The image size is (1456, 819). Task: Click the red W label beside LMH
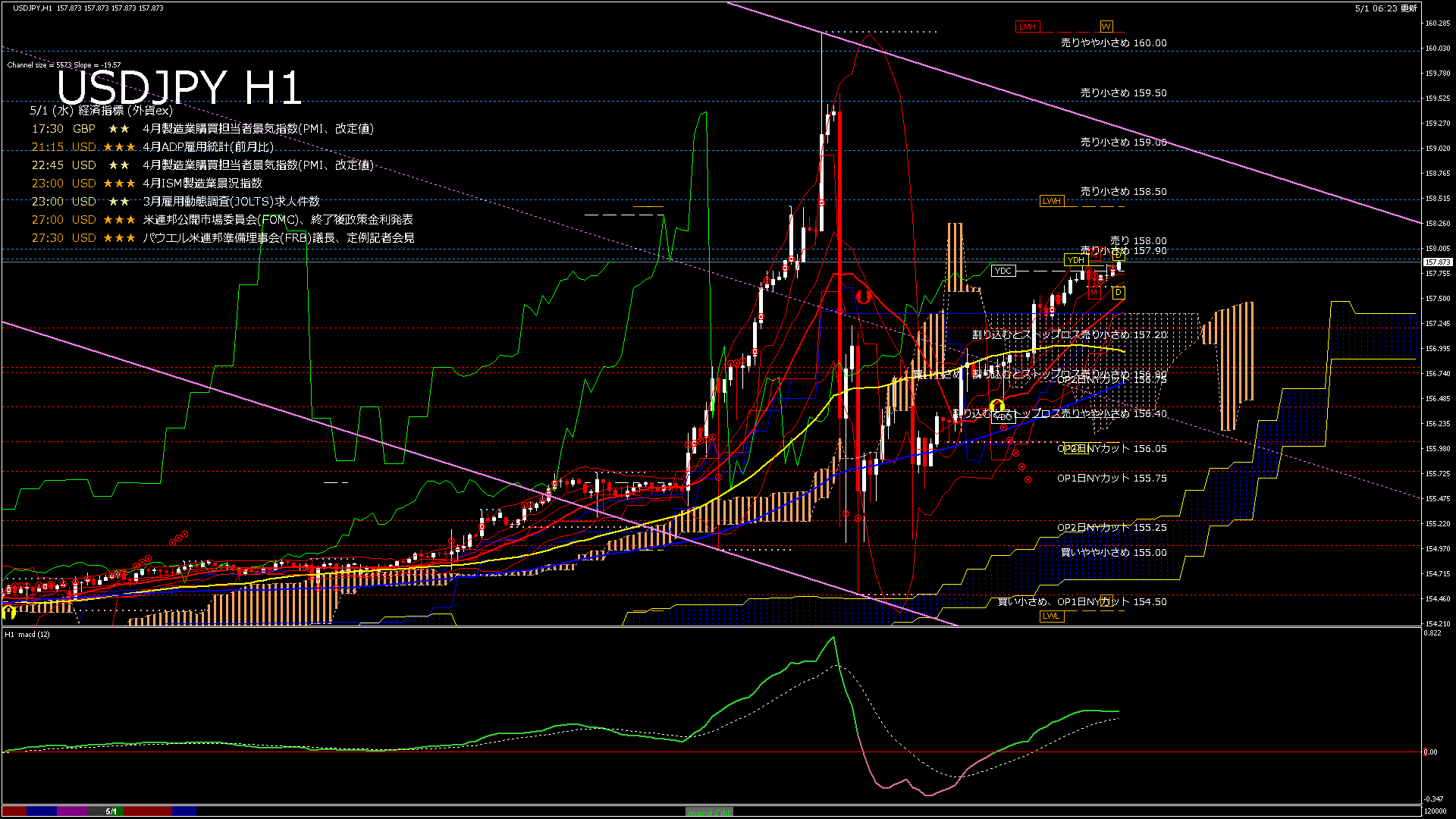tap(1106, 27)
